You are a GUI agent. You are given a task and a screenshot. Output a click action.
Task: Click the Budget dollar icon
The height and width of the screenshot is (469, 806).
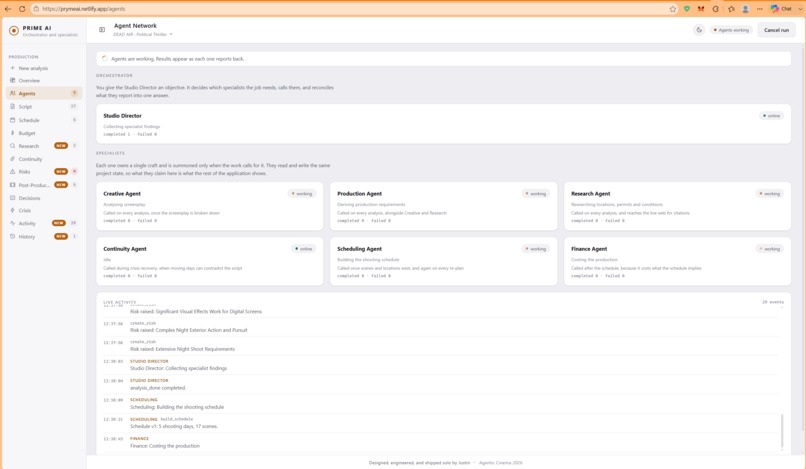coord(12,133)
